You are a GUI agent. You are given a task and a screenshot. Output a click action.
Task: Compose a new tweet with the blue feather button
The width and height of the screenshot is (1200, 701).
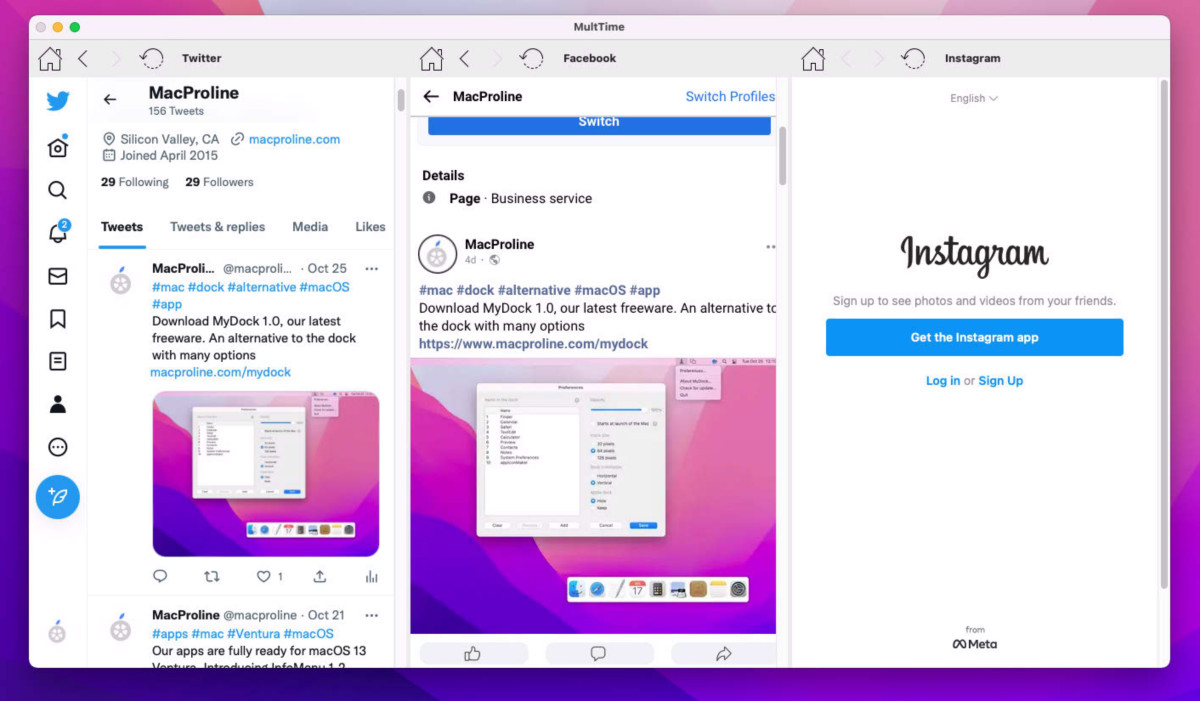pyautogui.click(x=58, y=497)
